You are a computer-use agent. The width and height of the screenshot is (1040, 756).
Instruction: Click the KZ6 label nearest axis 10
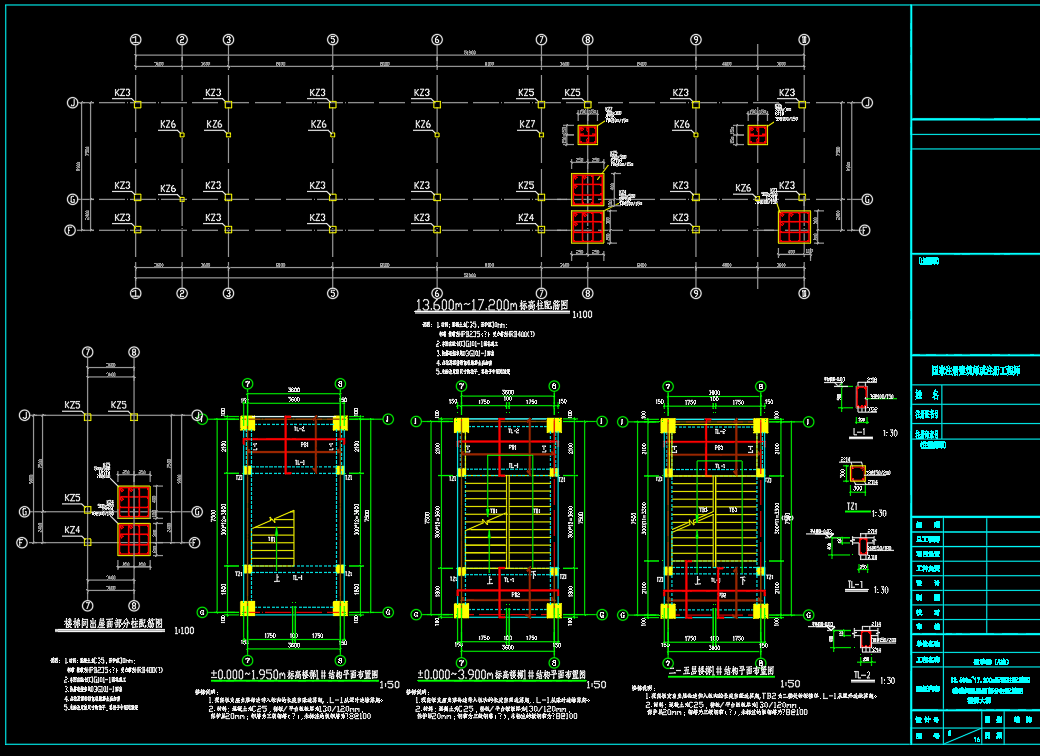point(743,188)
